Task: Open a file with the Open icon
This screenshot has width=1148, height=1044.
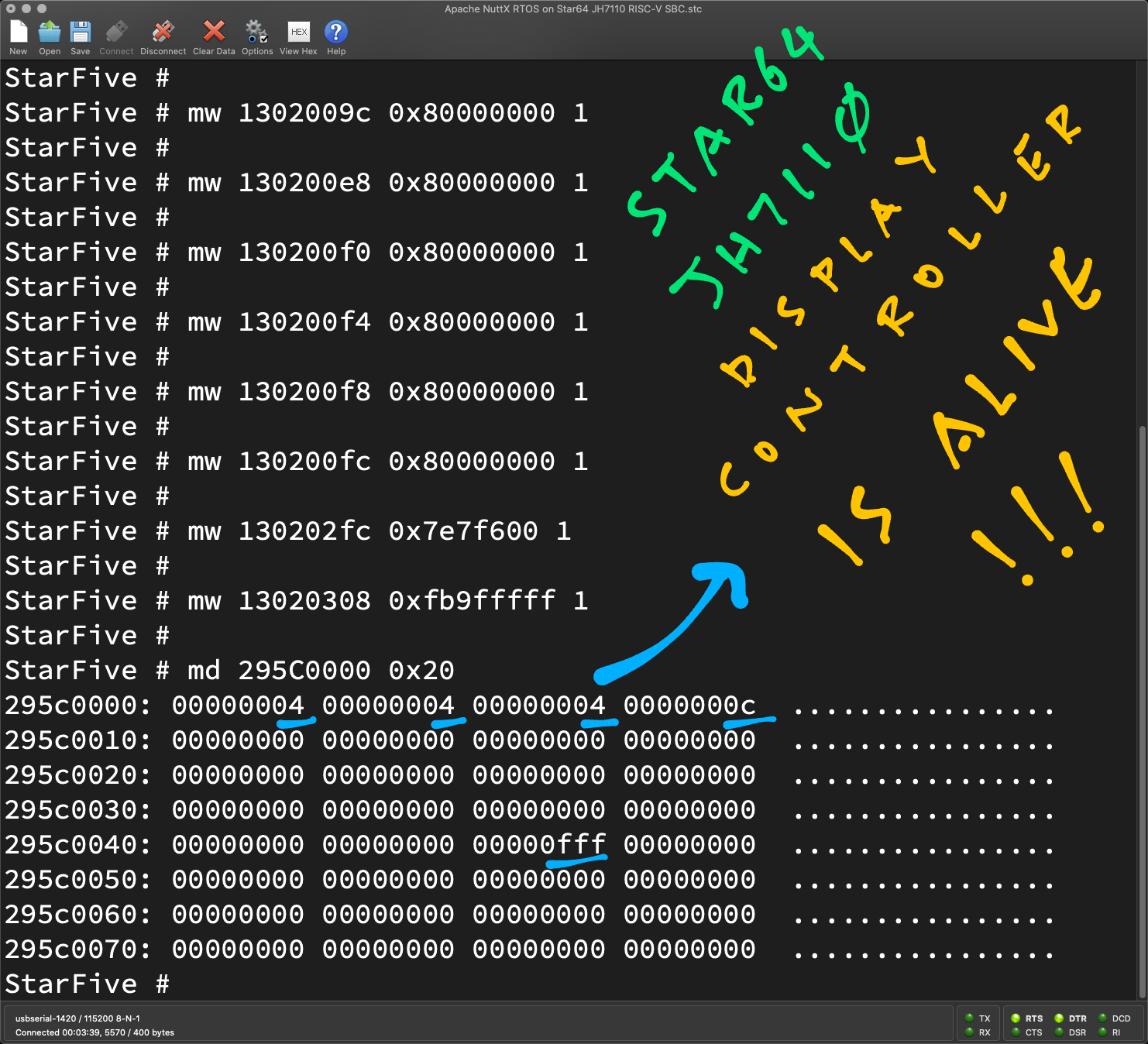Action: click(50, 33)
